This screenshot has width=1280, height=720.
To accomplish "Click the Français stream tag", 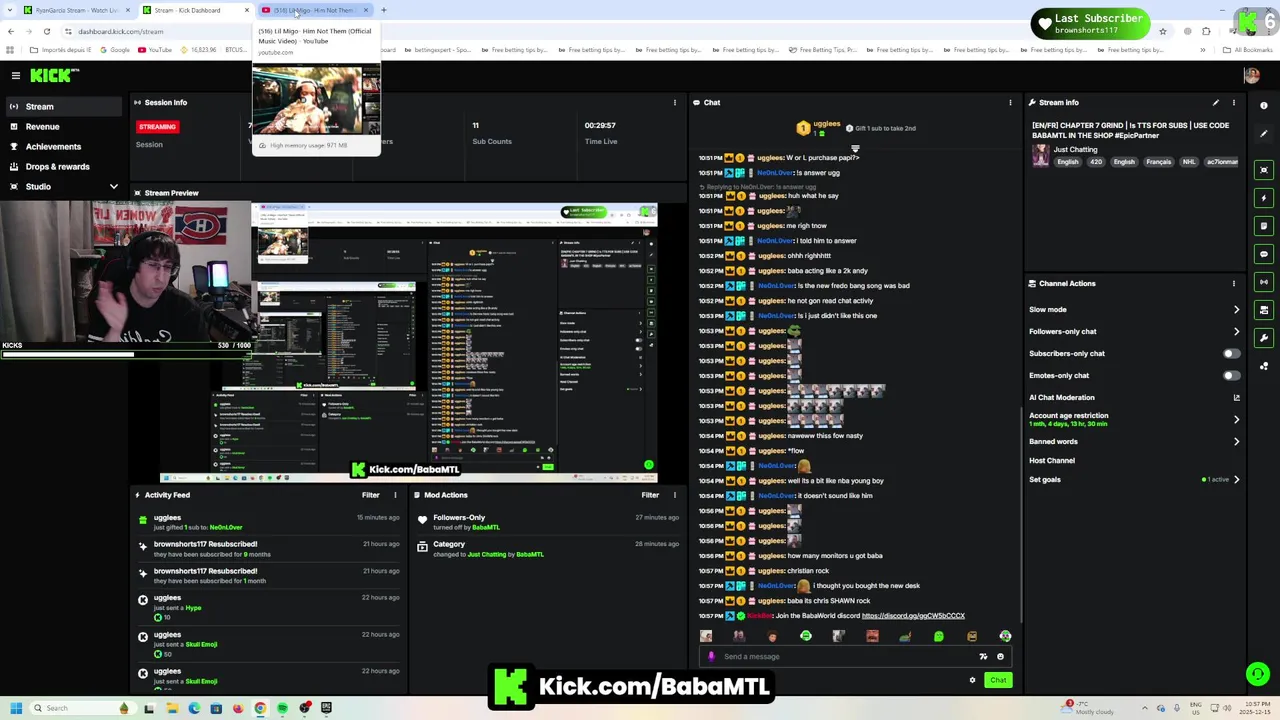I will (1158, 162).
